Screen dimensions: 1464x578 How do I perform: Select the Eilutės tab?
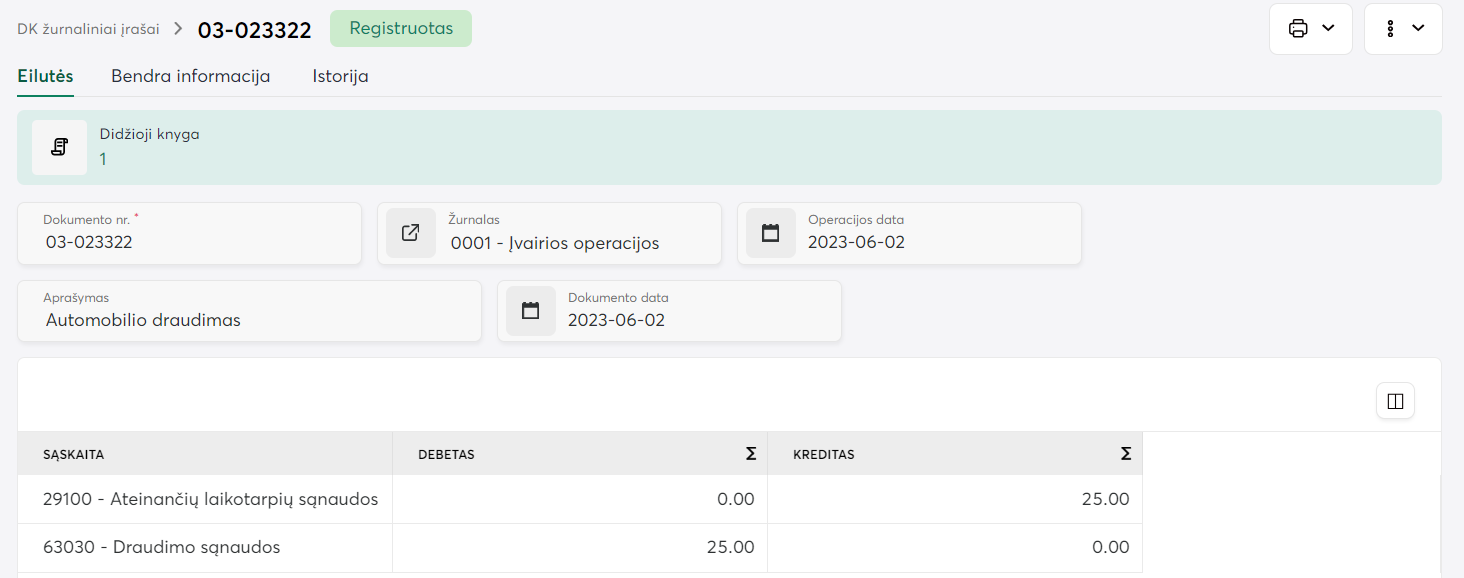click(45, 76)
